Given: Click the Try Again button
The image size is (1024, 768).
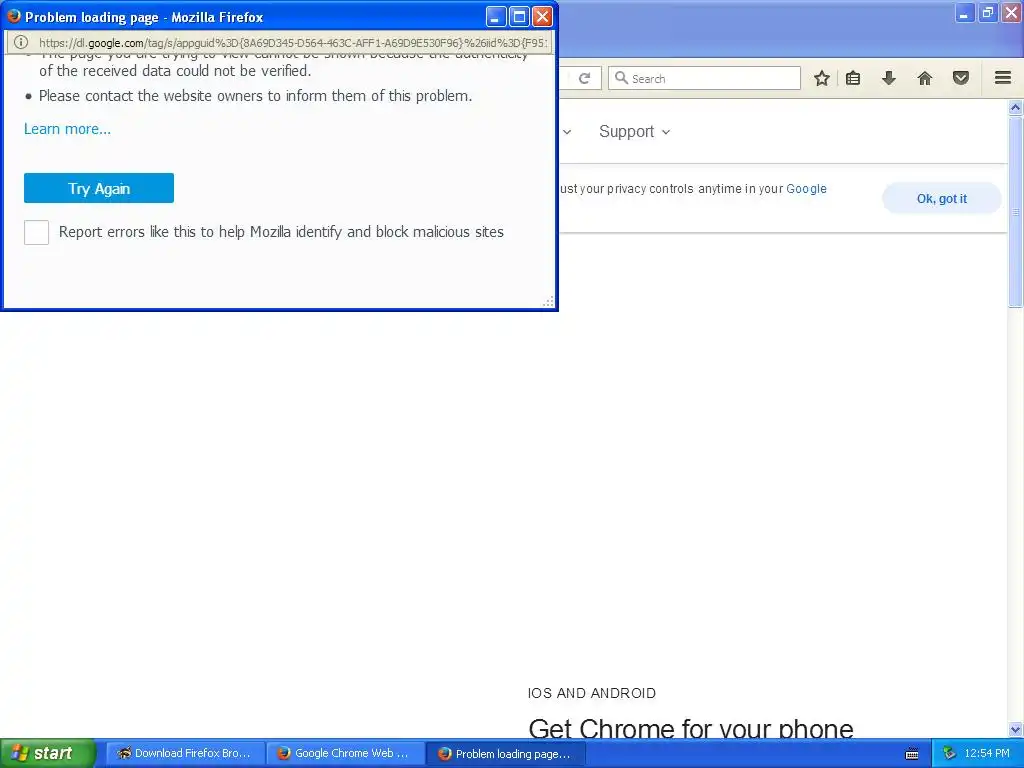Looking at the screenshot, I should click(x=99, y=188).
